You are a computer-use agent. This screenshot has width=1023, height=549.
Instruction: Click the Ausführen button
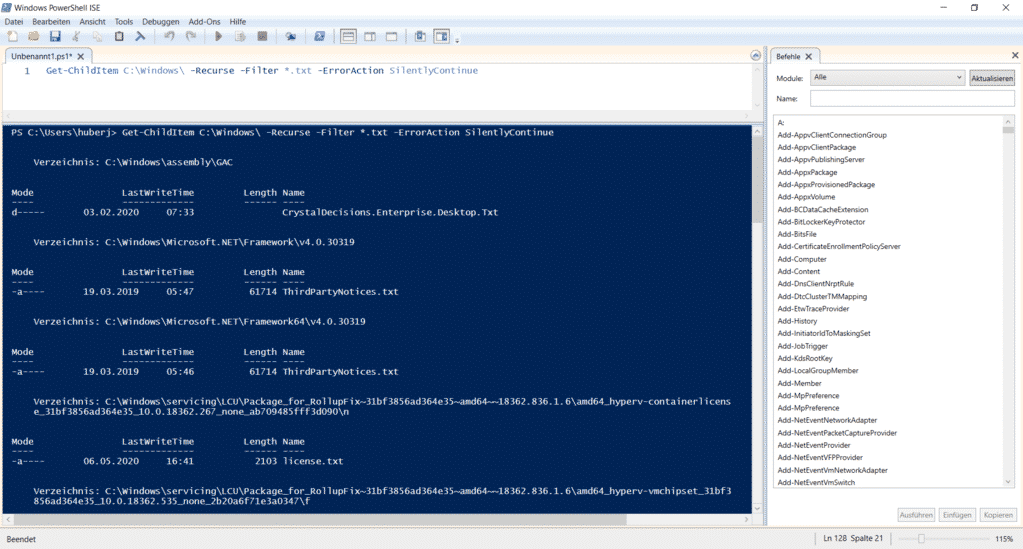click(916, 515)
